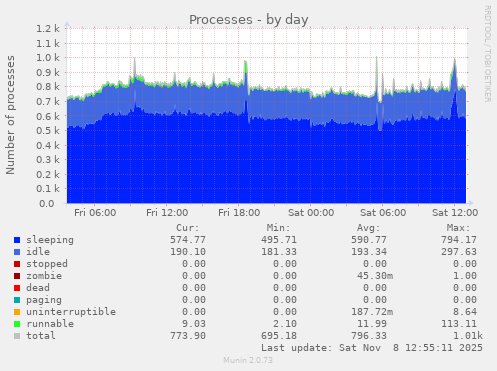497x371 pixels.
Task: Click the 'Sat 00:00' time axis label
Action: point(311,213)
